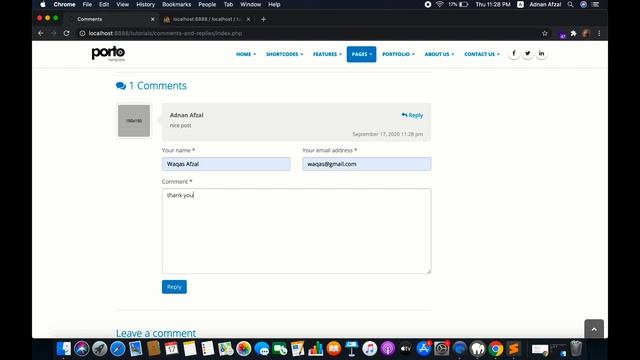Expand the HOME nav dropdown
640x360 pixels.
246,54
